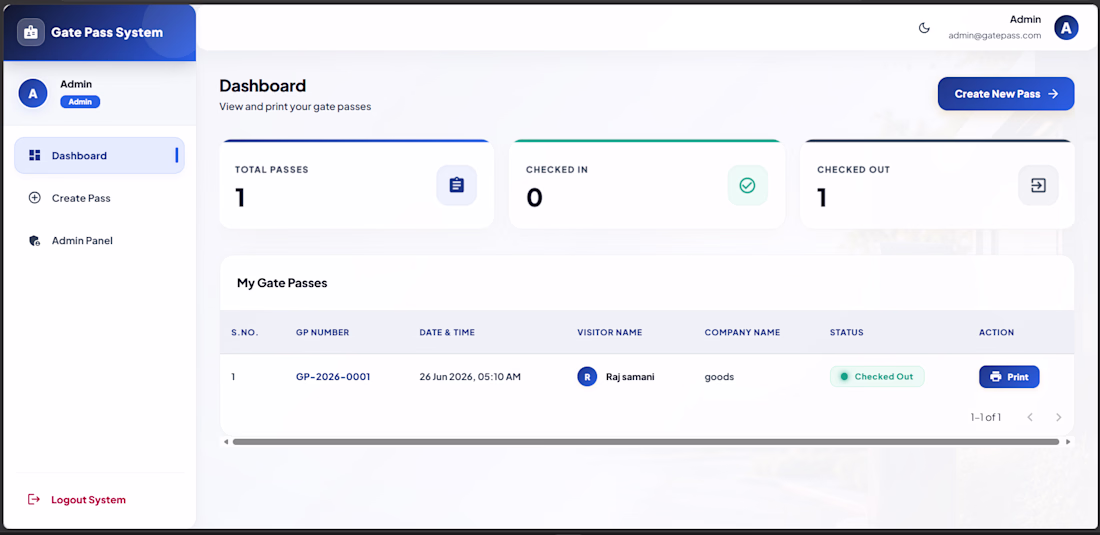
Task: Click the R avatar beside Raj samani
Action: (587, 377)
